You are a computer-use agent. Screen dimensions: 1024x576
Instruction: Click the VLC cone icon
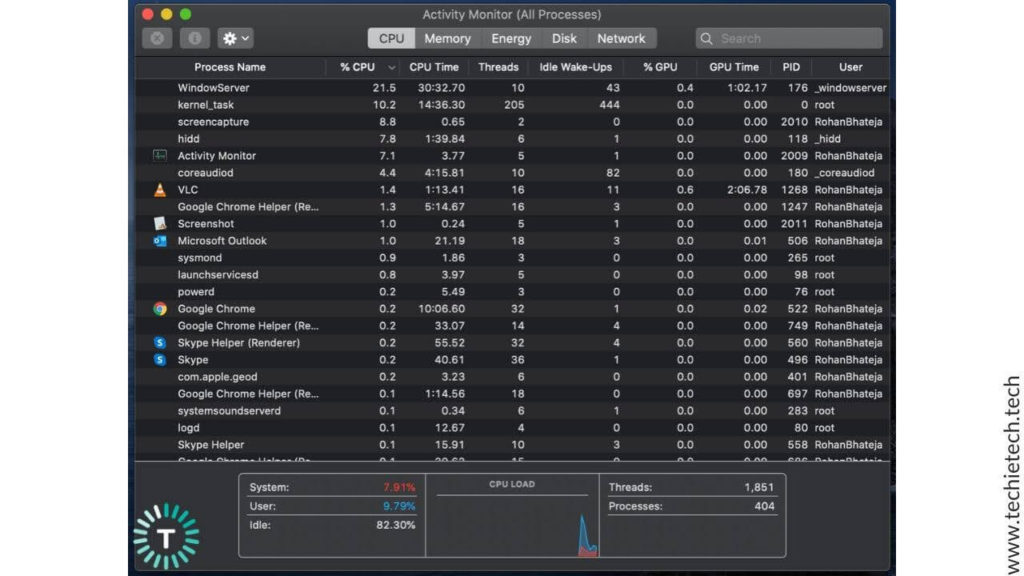[x=160, y=190]
